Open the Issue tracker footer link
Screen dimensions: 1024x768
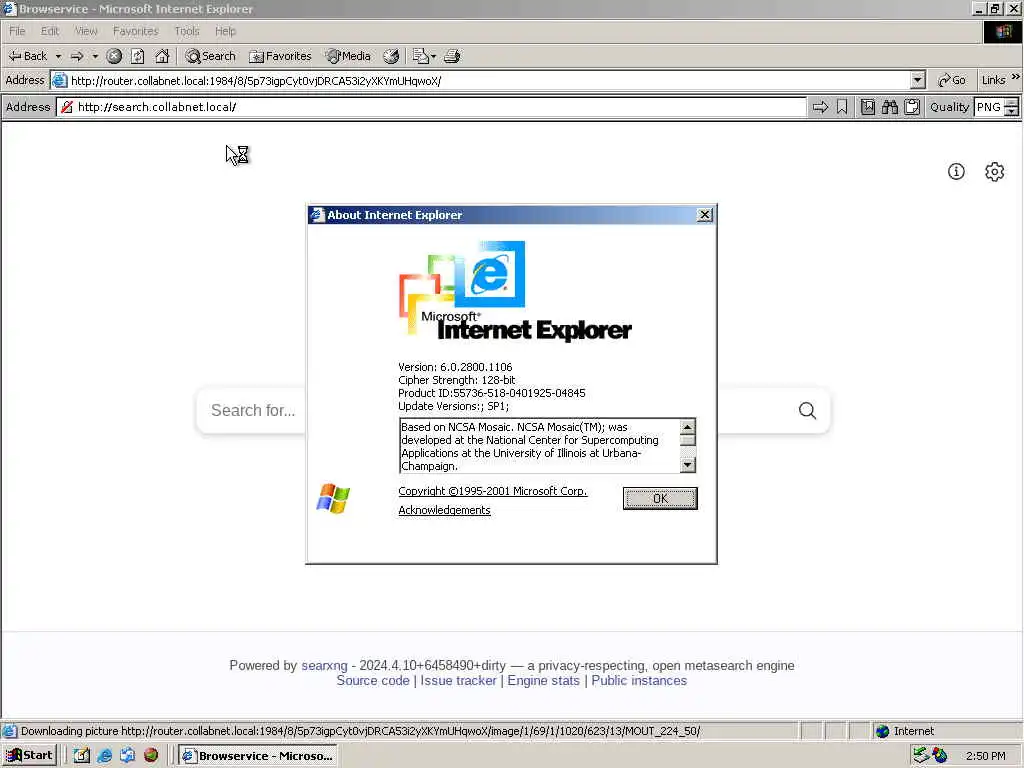pyautogui.click(x=458, y=680)
